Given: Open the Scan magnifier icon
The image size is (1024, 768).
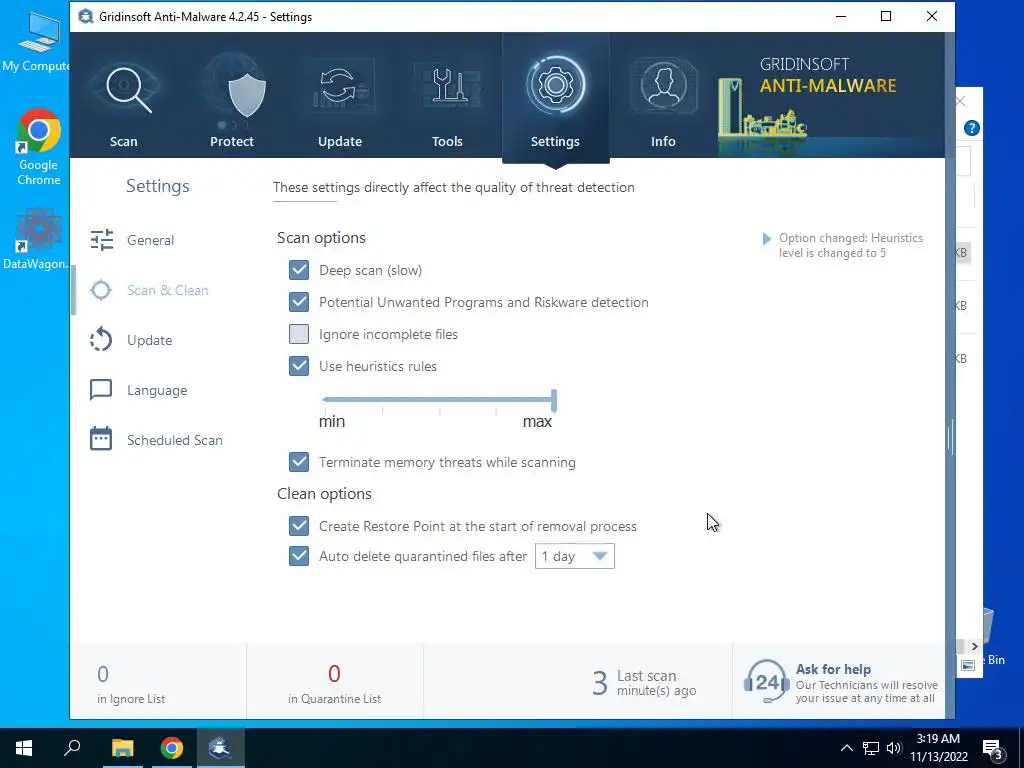Looking at the screenshot, I should (128, 89).
